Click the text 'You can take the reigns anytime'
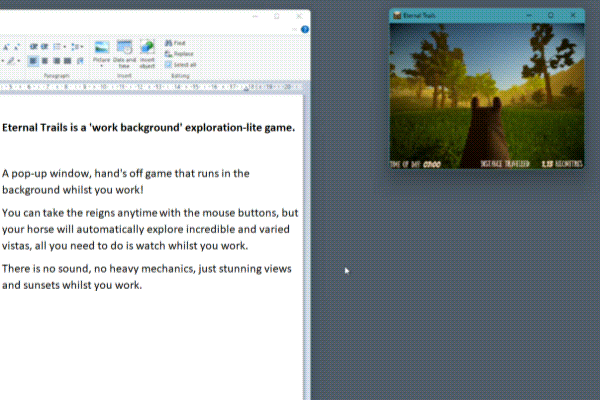 point(80,213)
